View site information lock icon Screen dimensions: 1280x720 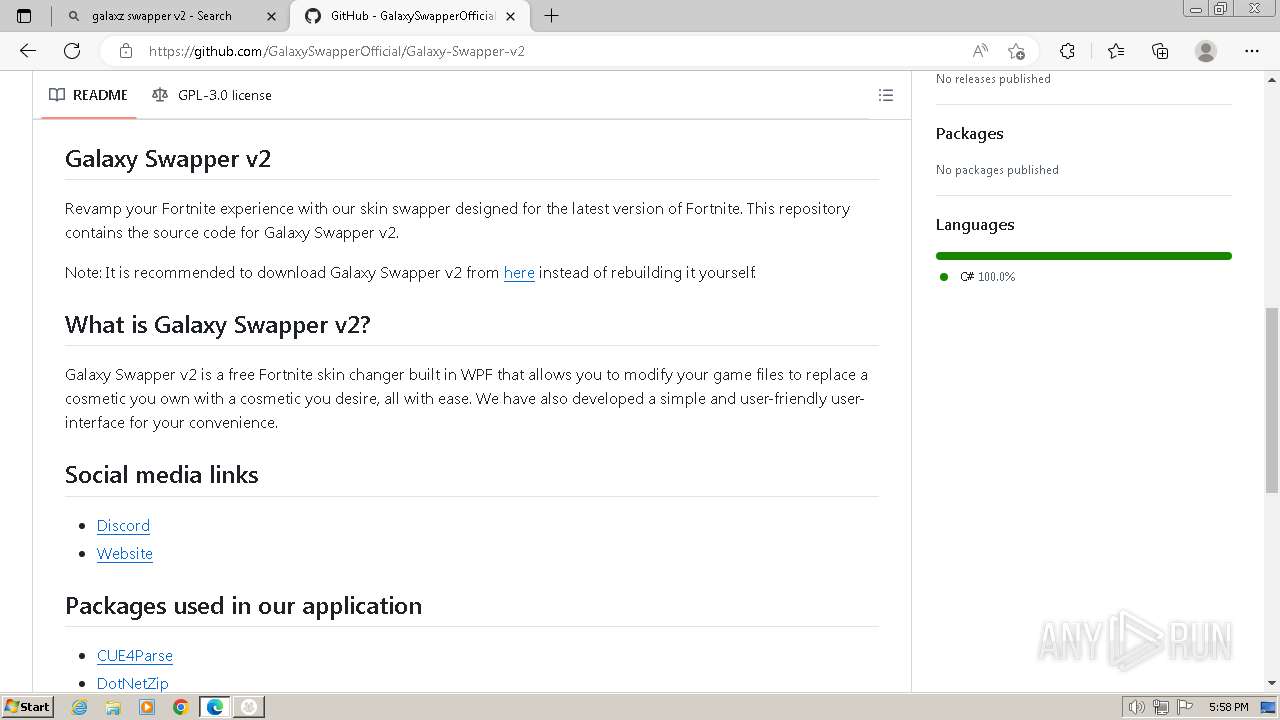[125, 51]
